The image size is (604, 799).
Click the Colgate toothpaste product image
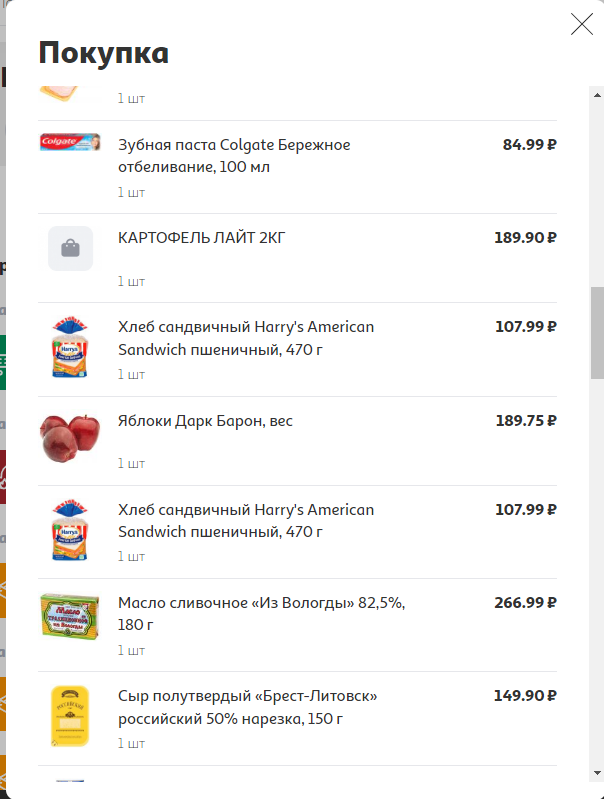[70, 143]
